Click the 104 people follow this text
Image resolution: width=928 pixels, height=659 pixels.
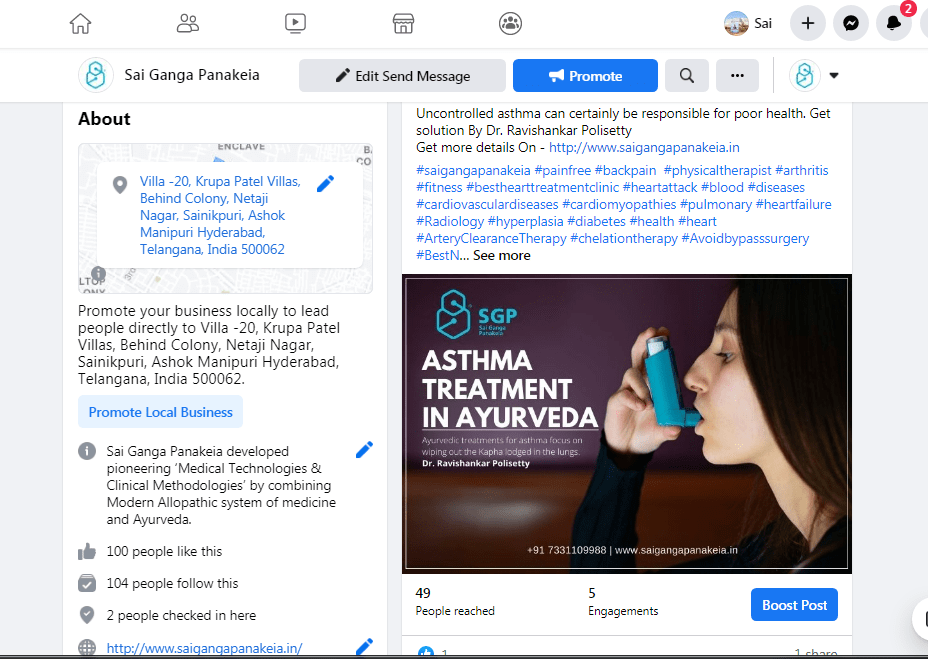tap(172, 583)
